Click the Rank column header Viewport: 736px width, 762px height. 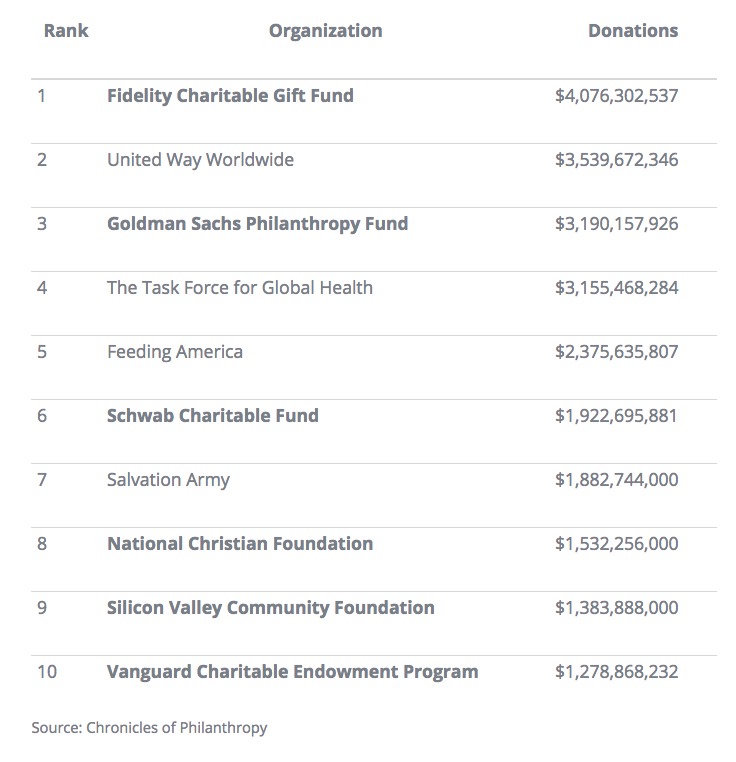(66, 31)
